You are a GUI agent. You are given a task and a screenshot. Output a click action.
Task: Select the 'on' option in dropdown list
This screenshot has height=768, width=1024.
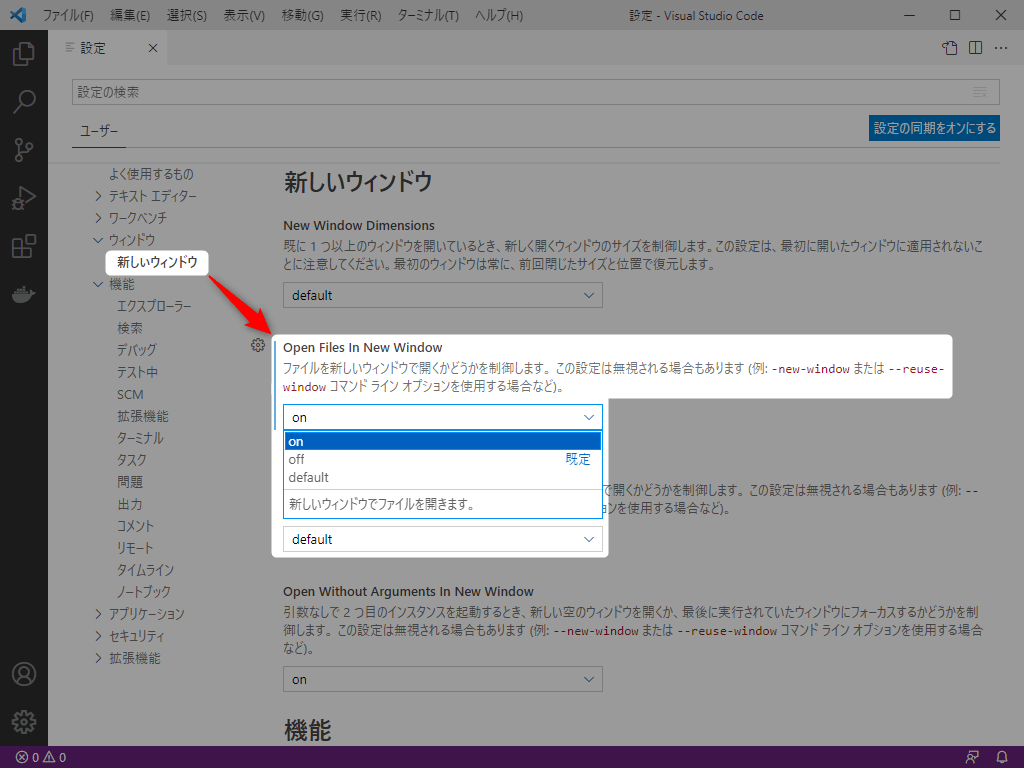(443, 441)
